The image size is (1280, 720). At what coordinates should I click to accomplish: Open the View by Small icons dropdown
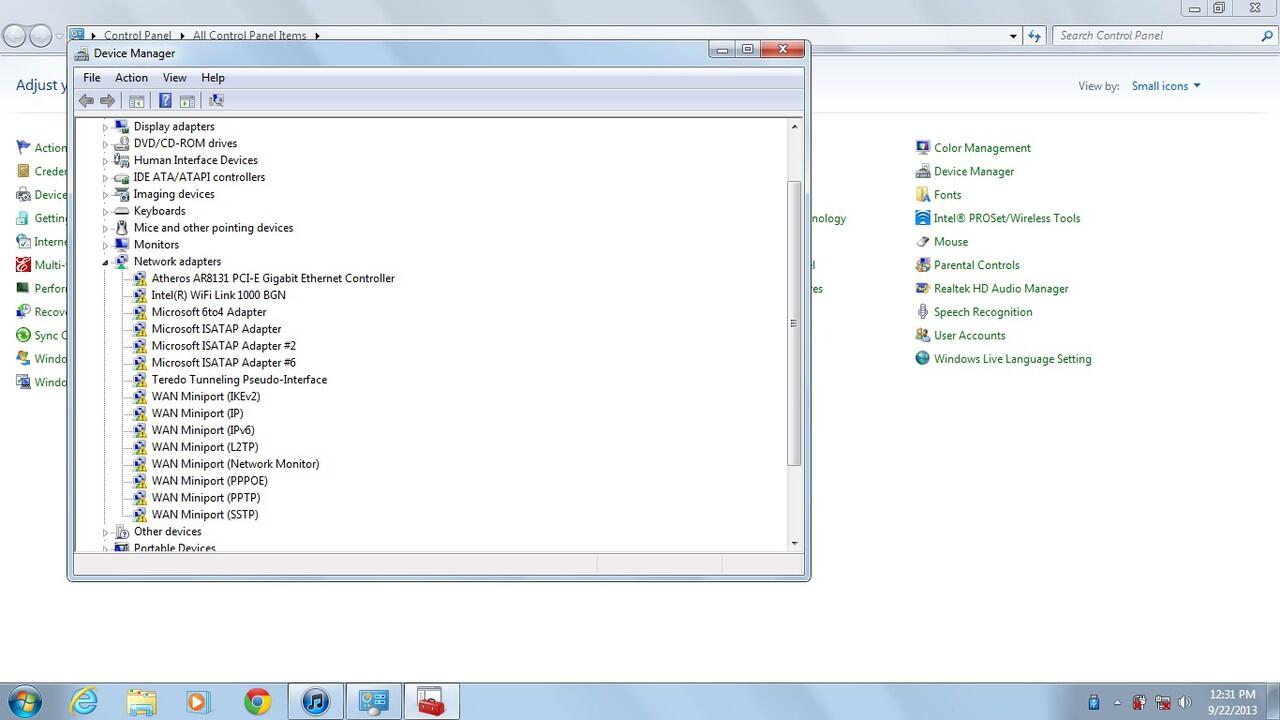1166,86
